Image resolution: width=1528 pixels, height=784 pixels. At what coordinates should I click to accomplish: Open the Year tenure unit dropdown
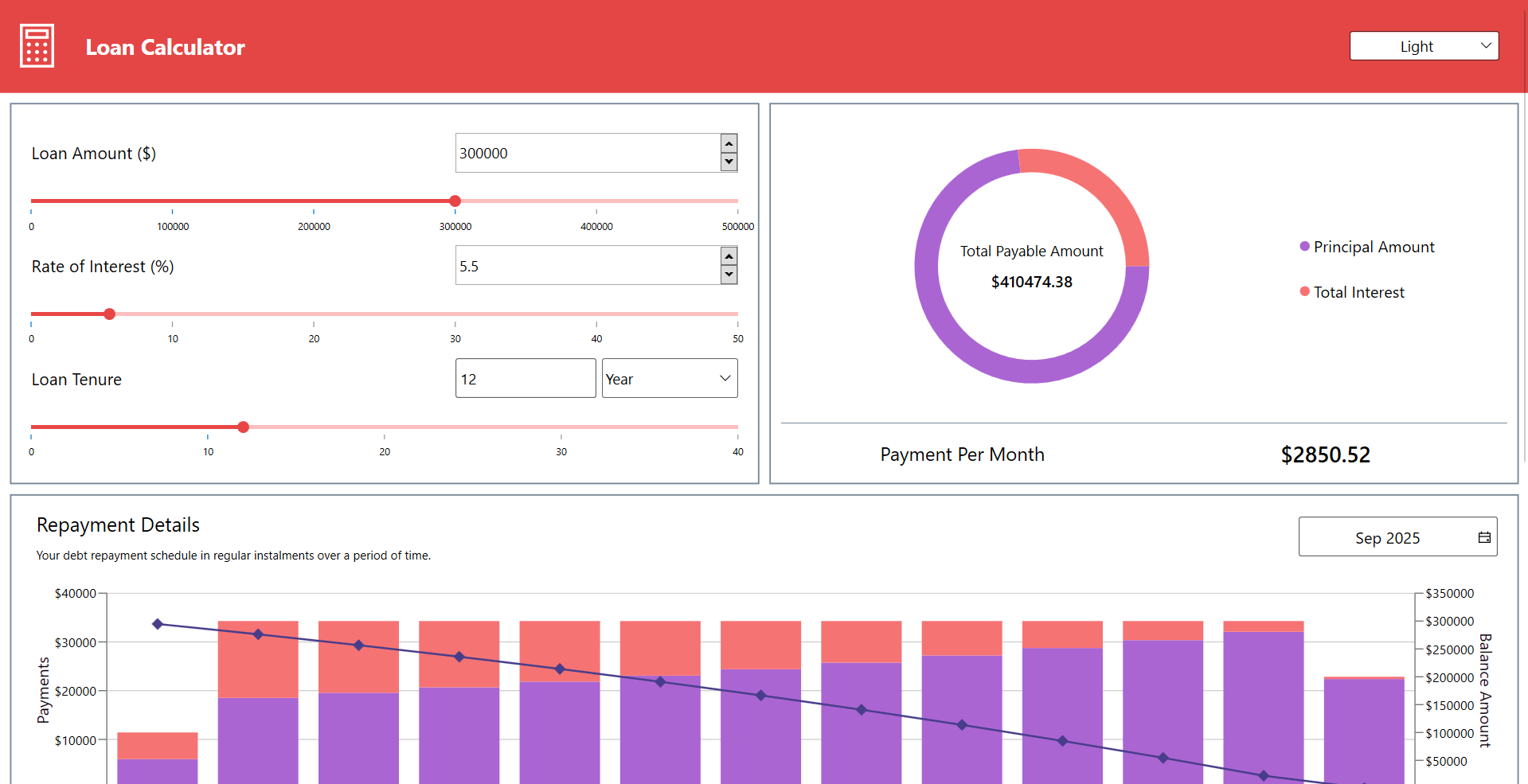coord(669,378)
